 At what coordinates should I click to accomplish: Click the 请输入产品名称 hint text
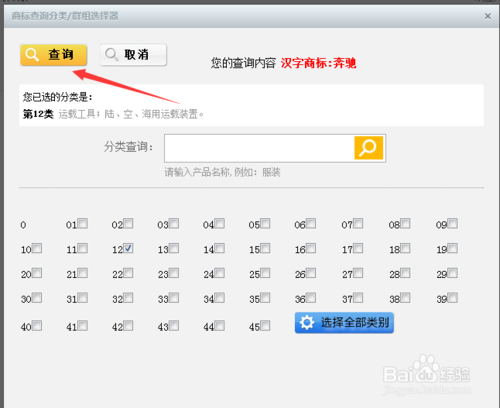pyautogui.click(x=222, y=172)
